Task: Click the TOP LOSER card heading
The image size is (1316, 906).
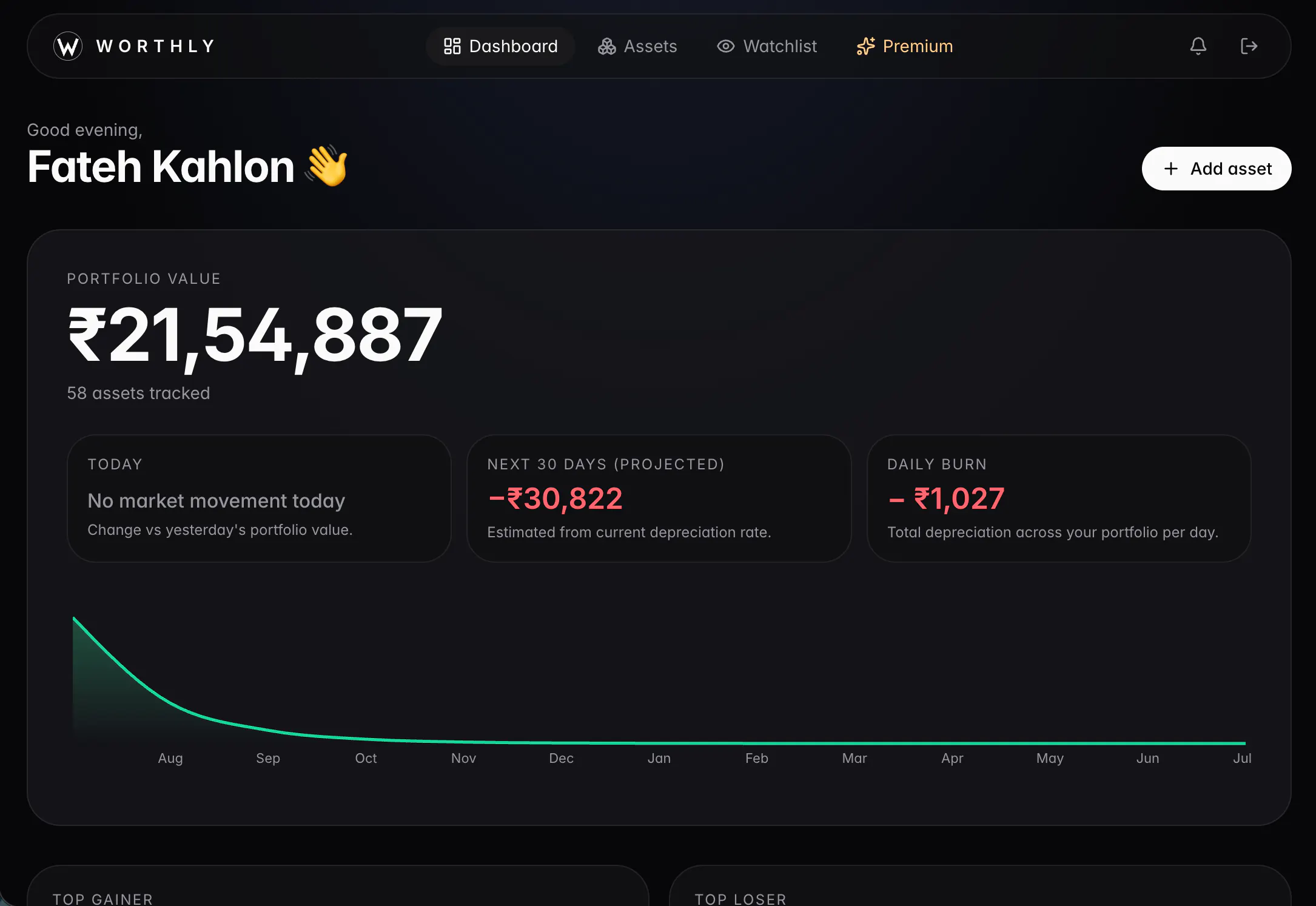Action: (x=740, y=899)
